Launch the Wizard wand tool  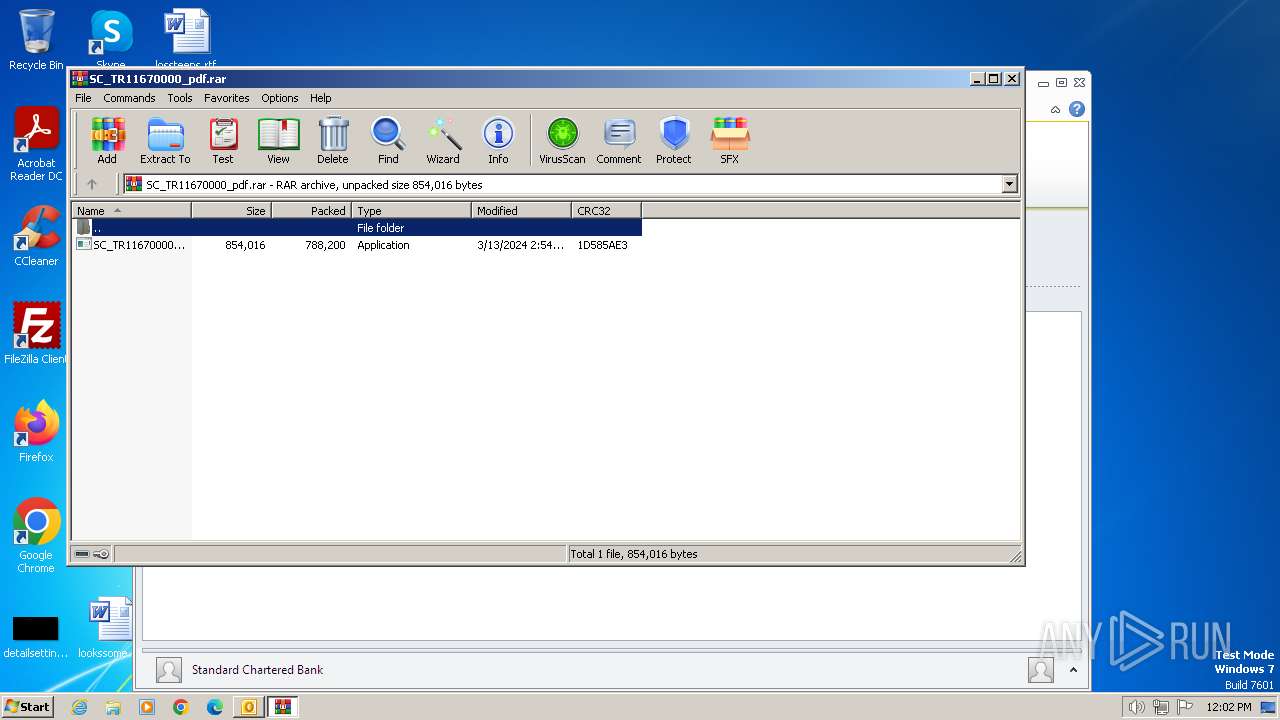coord(443,141)
